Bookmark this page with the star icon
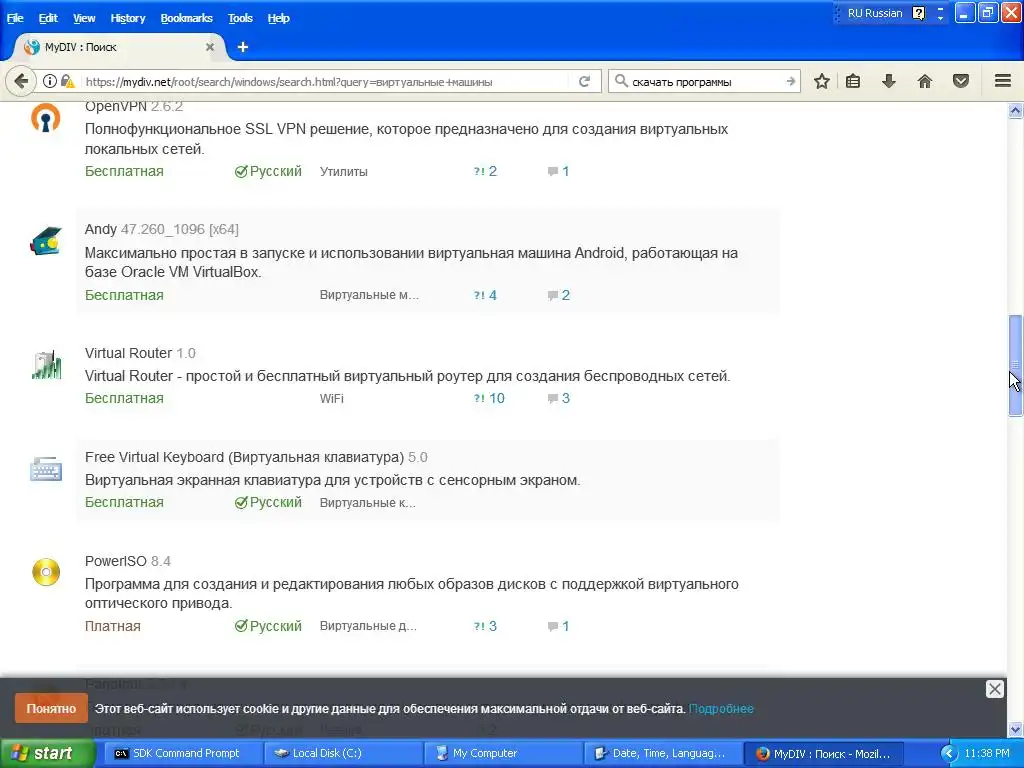 click(x=822, y=81)
